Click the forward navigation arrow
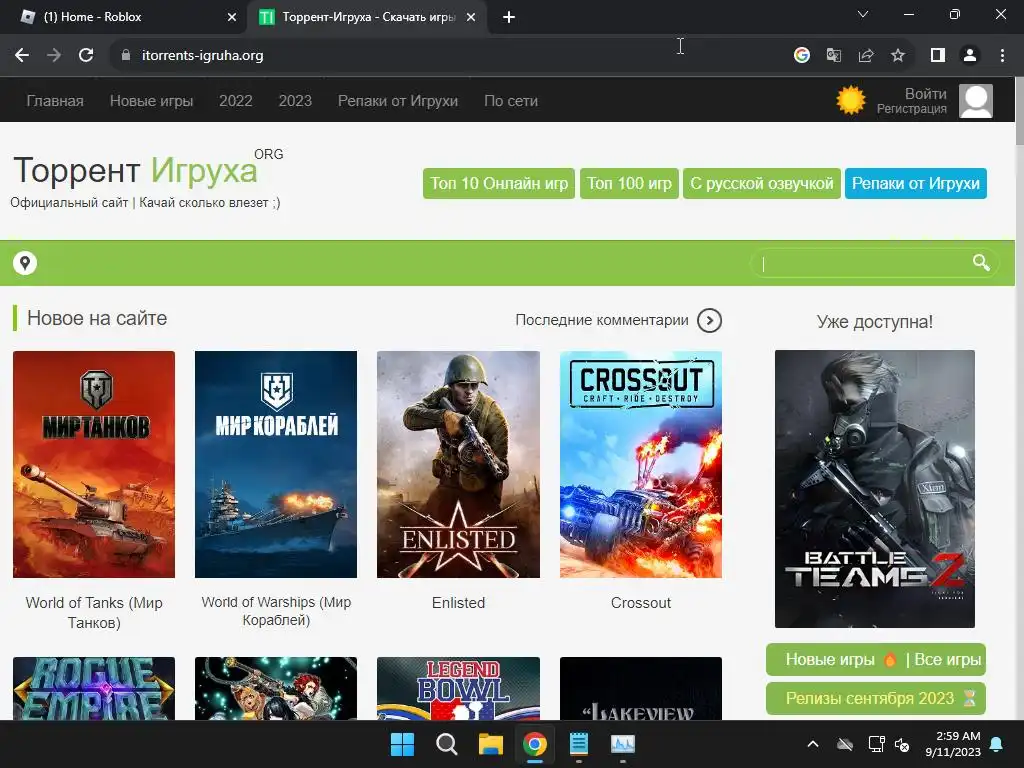 tap(54, 56)
